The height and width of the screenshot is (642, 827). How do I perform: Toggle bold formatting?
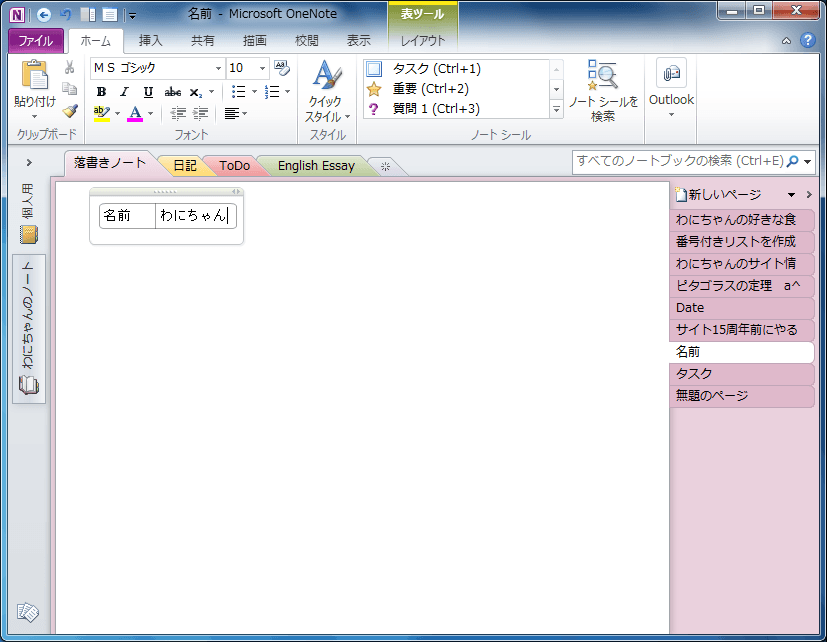click(101, 92)
